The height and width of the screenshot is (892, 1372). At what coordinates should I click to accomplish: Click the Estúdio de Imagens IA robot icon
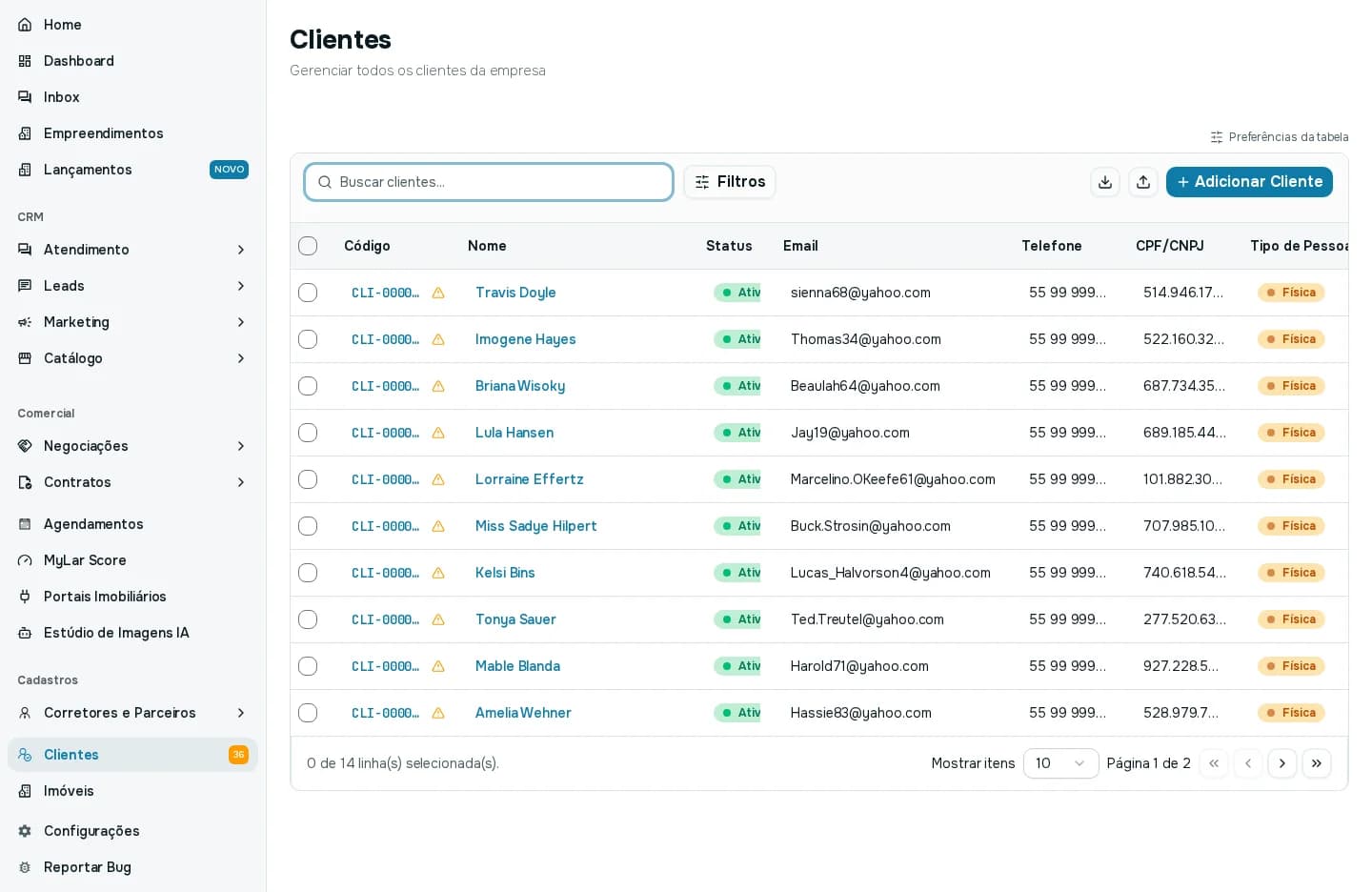(x=25, y=633)
